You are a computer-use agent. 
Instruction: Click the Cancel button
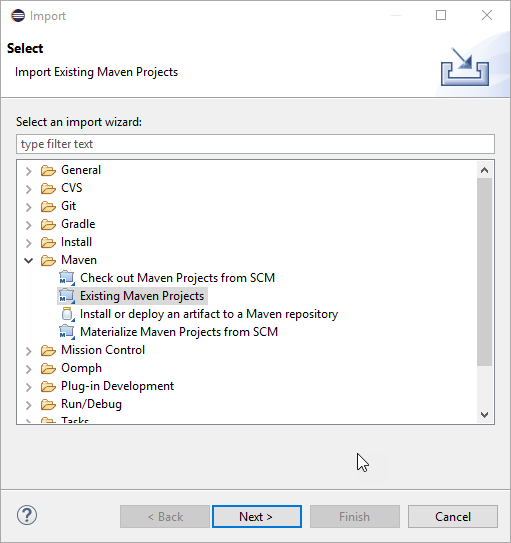[453, 517]
